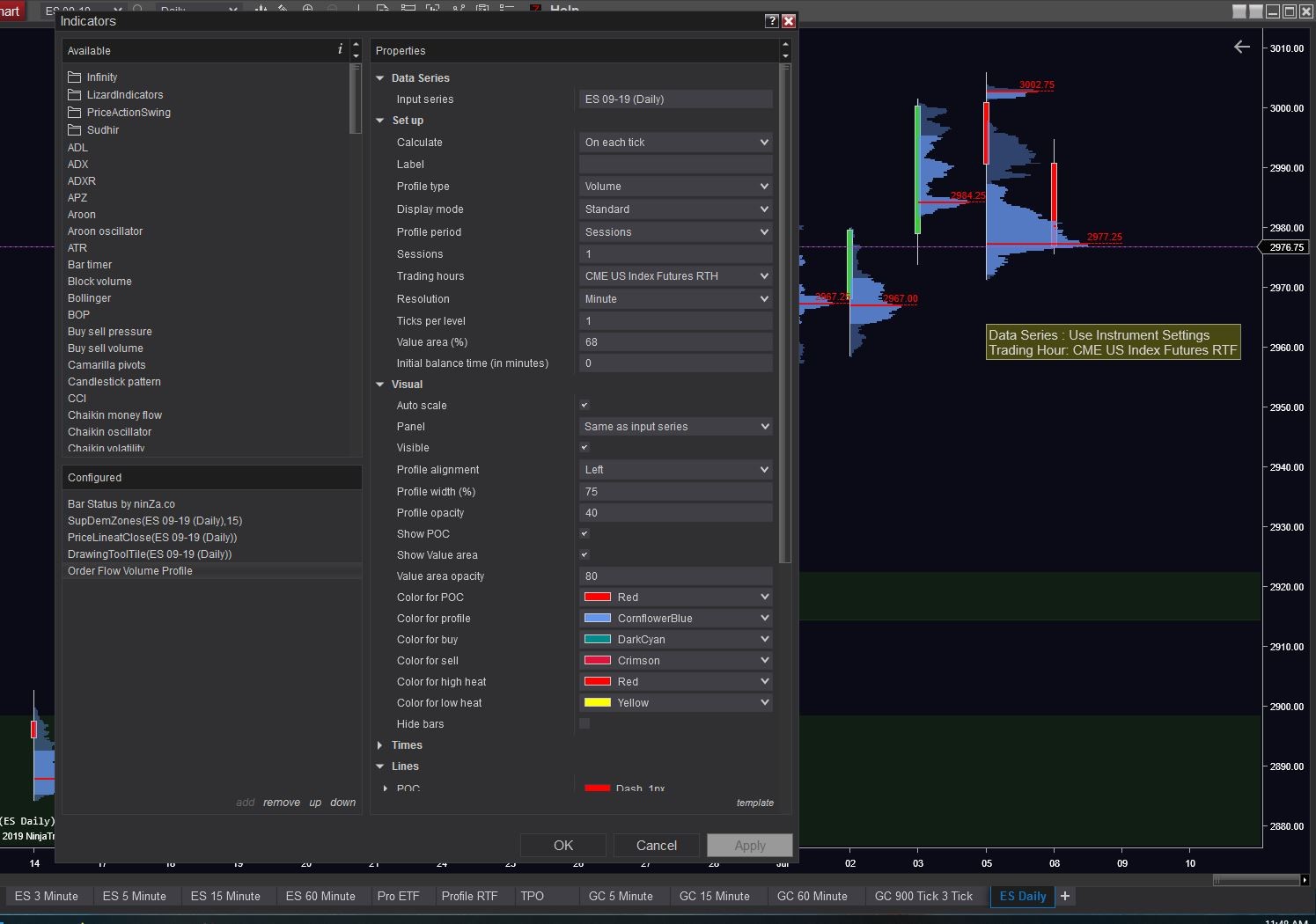Click the Crimson swatch for sell color

tap(598, 661)
